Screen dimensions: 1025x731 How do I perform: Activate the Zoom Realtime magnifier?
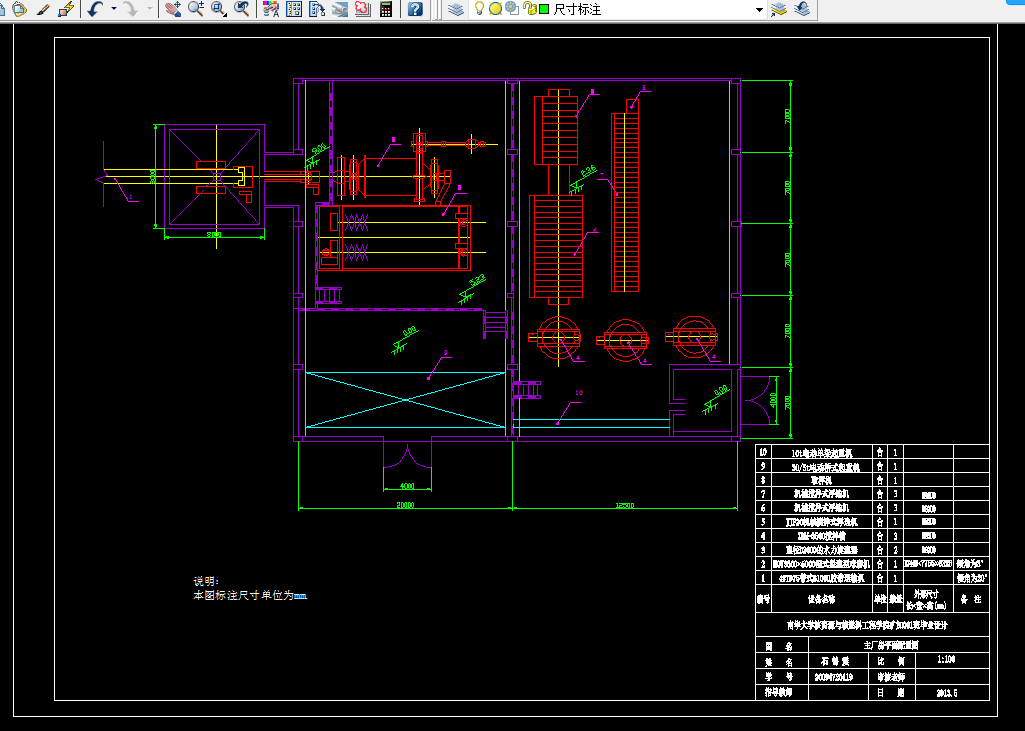(195, 9)
